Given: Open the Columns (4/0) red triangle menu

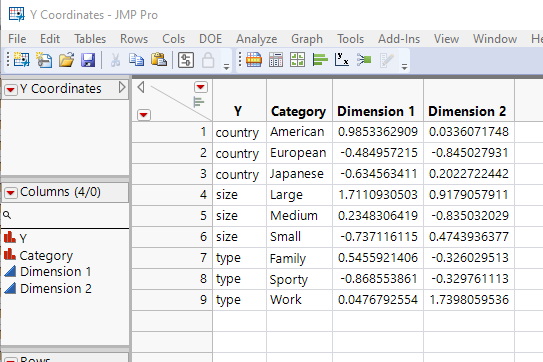Looking at the screenshot, I should pos(10,193).
